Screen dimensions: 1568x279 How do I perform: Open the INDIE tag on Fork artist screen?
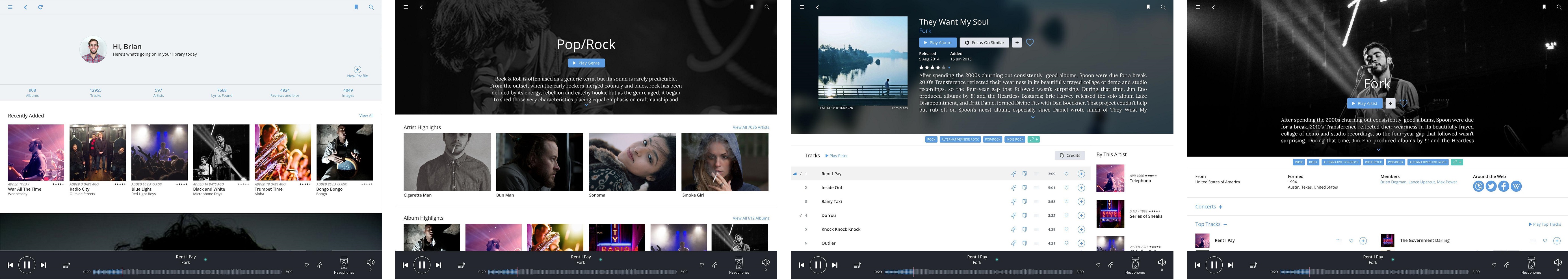click(x=1299, y=162)
